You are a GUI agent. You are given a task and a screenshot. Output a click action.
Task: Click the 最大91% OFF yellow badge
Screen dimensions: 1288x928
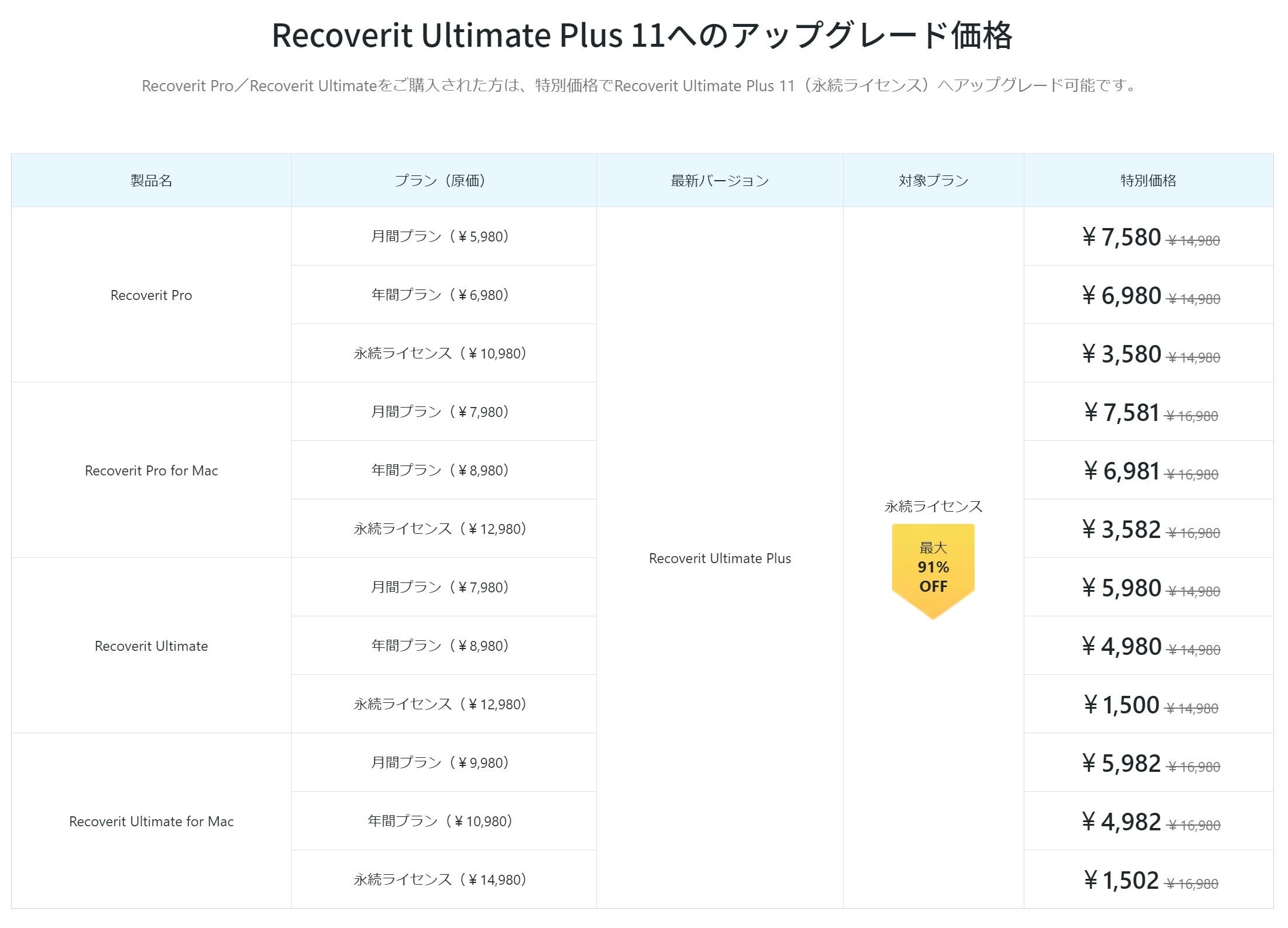click(933, 568)
